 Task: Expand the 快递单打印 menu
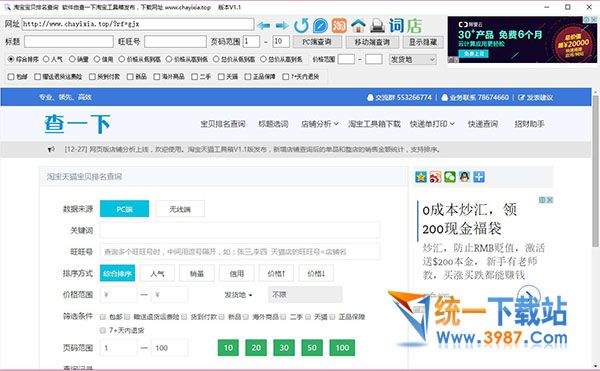pyautogui.click(x=432, y=124)
